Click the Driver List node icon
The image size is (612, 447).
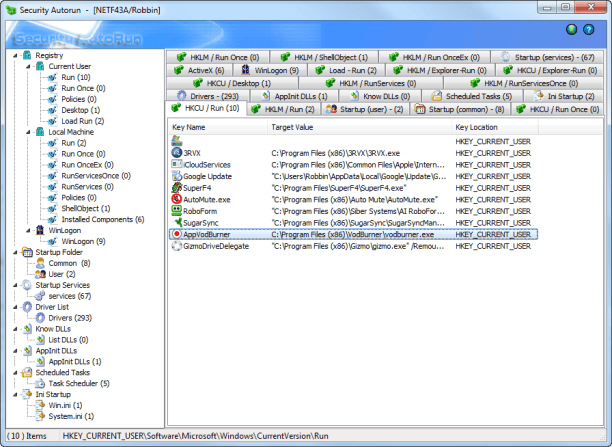27,307
